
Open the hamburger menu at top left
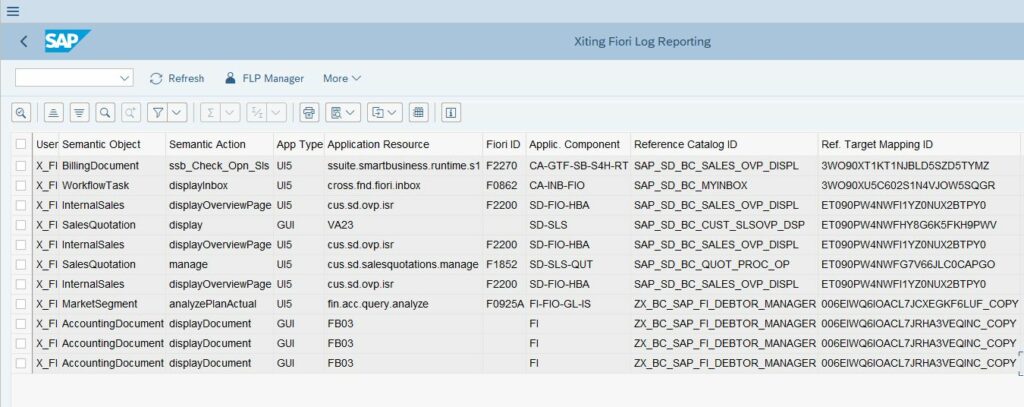click(x=12, y=11)
